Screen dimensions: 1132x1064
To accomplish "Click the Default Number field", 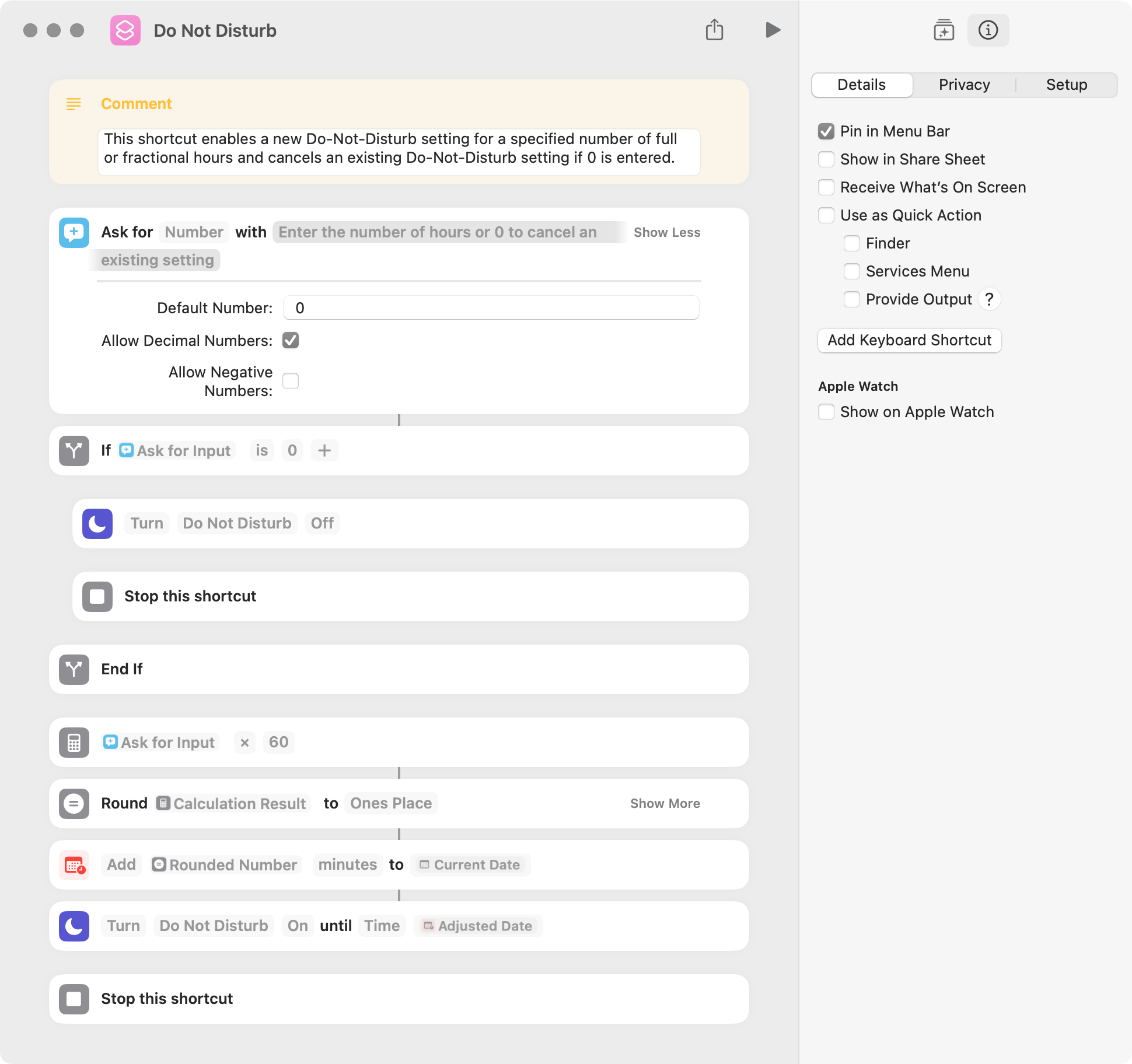I will tap(491, 308).
